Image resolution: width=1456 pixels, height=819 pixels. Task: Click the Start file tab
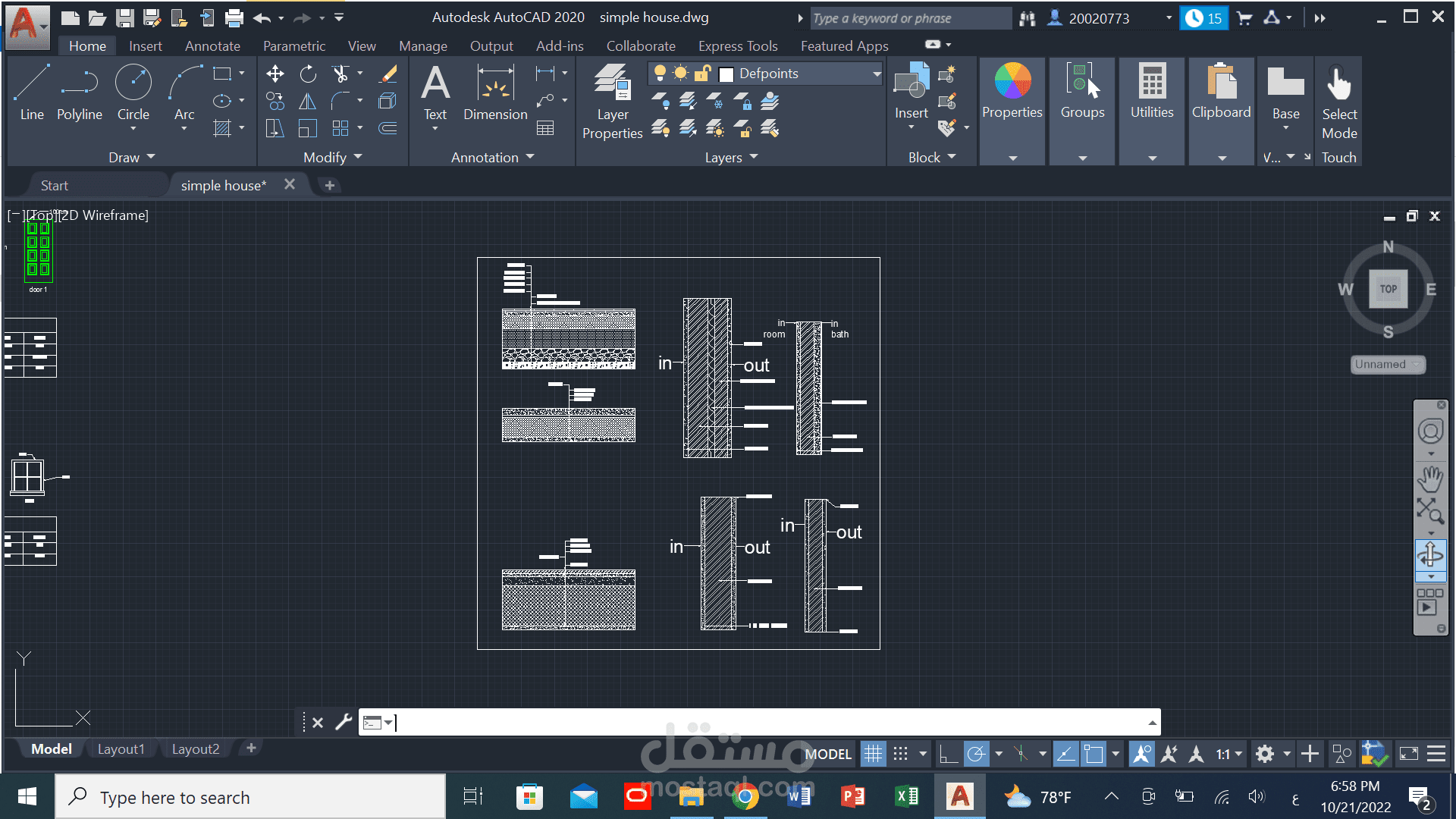tap(54, 185)
